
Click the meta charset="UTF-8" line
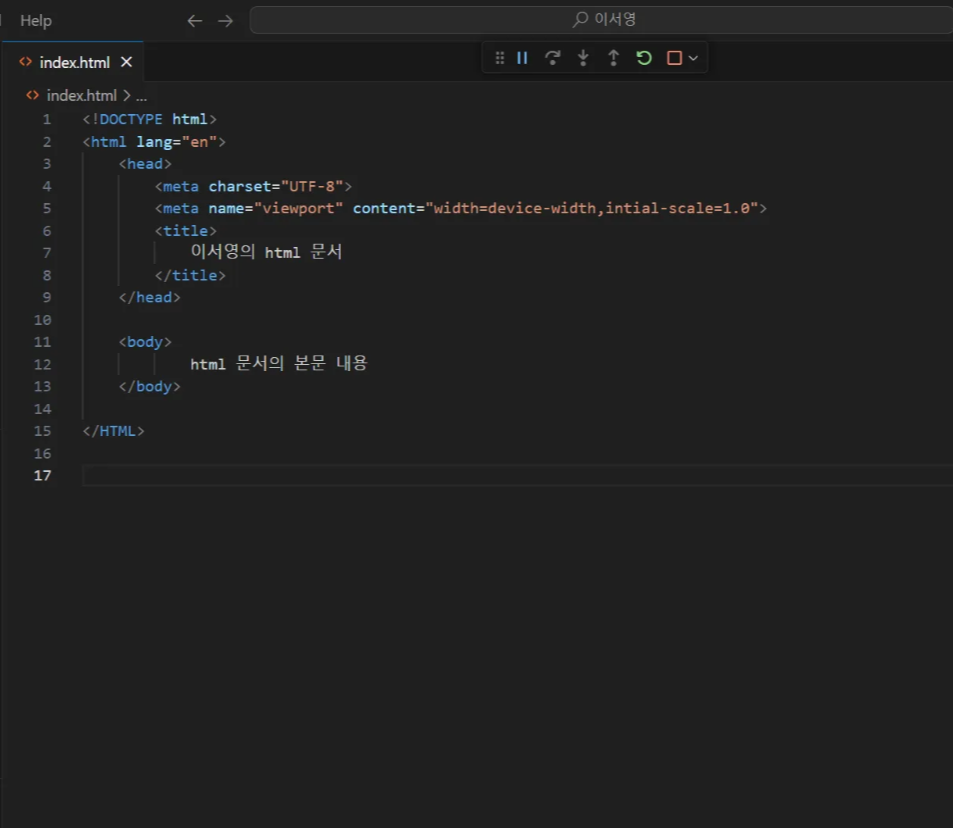[x=253, y=186]
